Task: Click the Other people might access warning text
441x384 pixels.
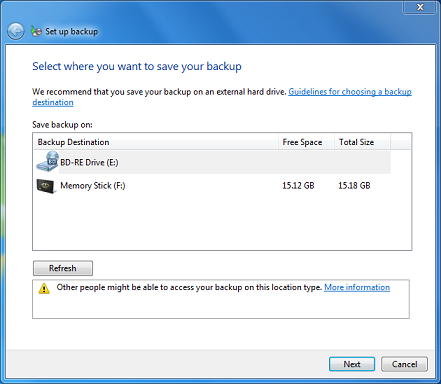Action: (x=189, y=287)
